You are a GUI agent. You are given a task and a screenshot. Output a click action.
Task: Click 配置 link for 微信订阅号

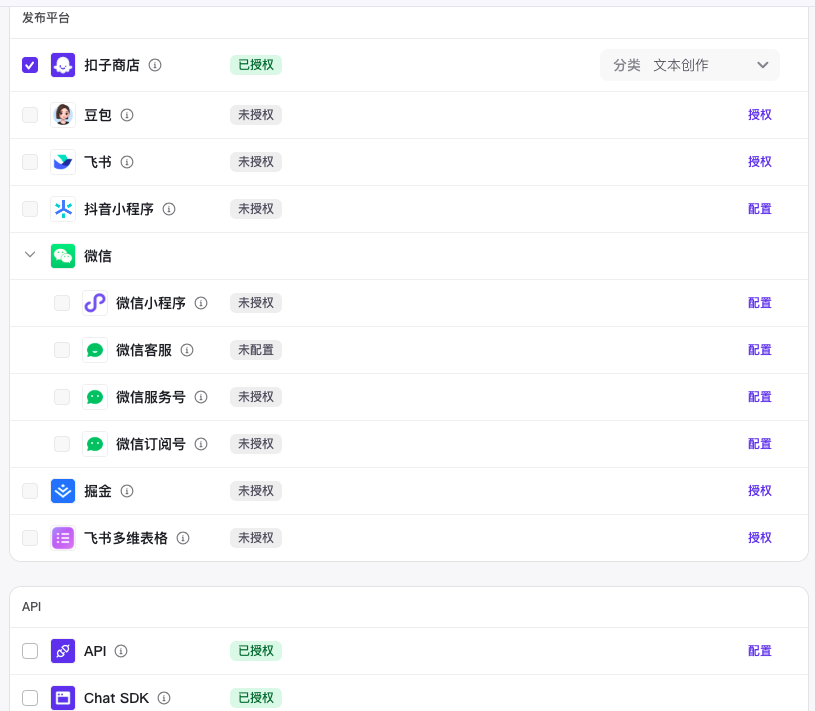[759, 444]
